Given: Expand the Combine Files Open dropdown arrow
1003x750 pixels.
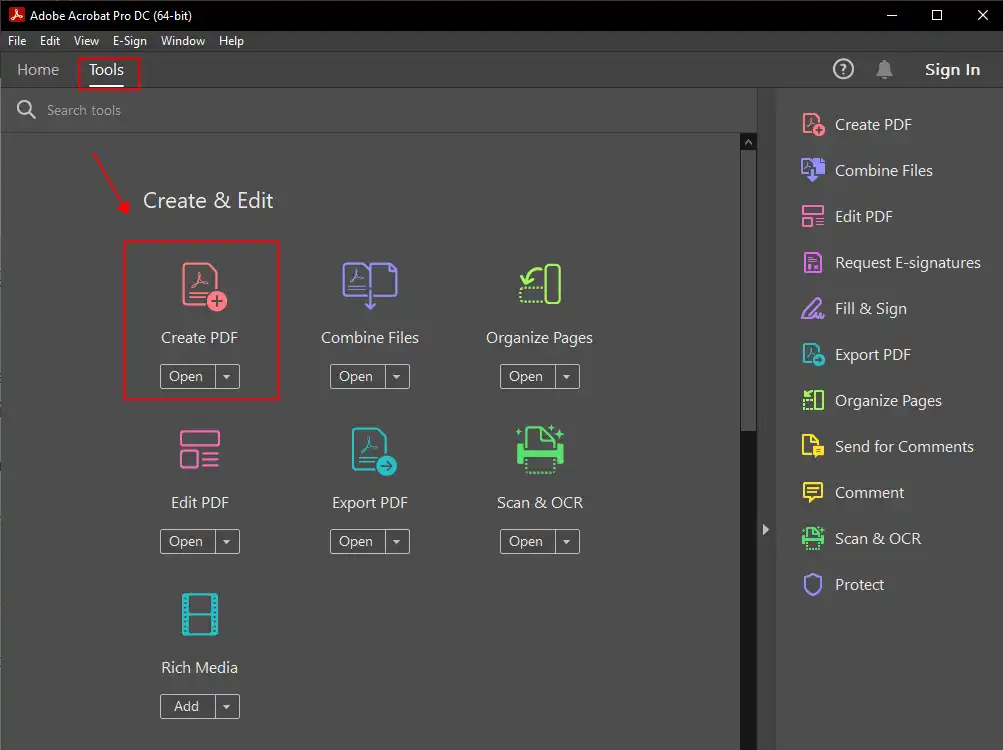Looking at the screenshot, I should click(x=397, y=376).
